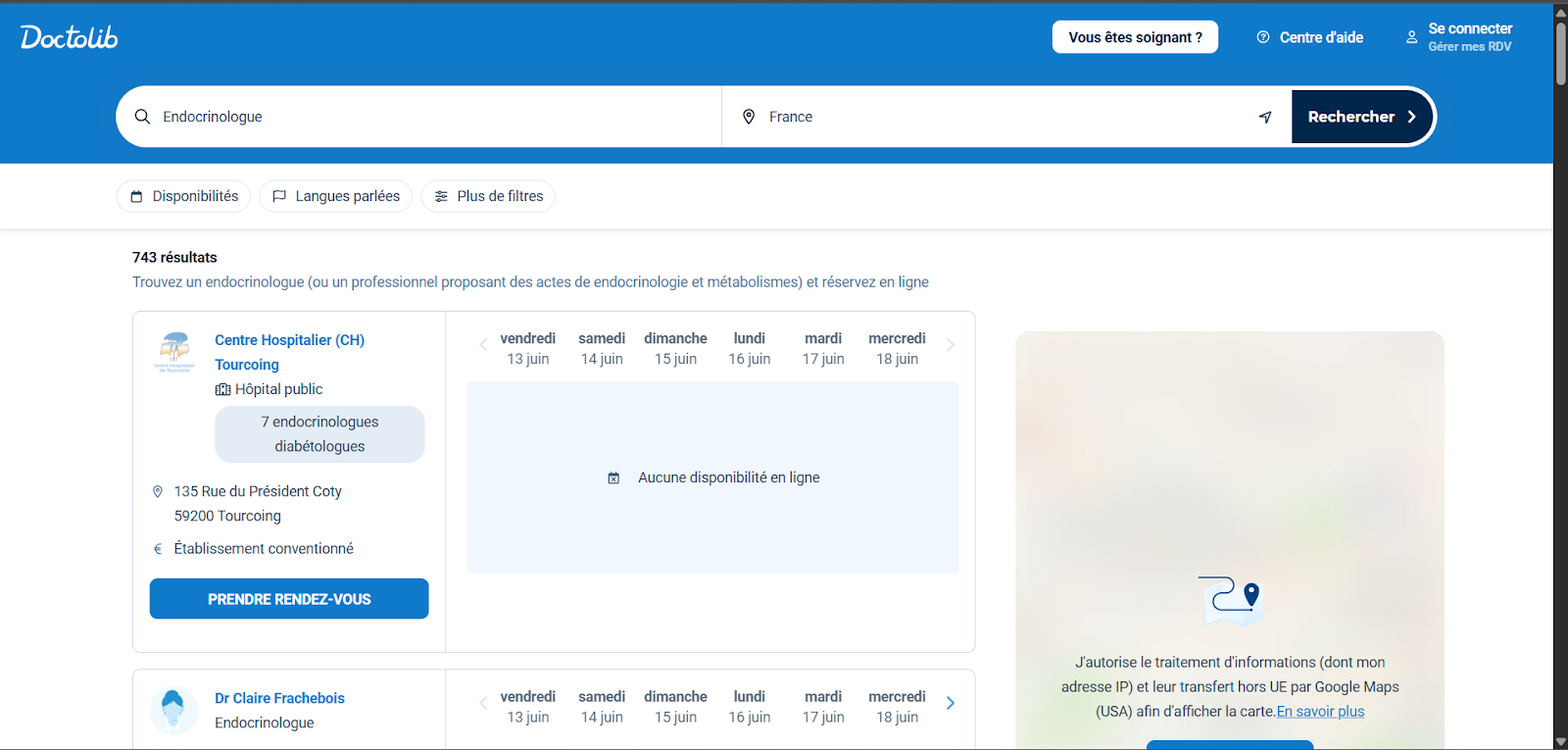Open Plus de filtres
This screenshot has width=1568, height=750.
point(488,196)
